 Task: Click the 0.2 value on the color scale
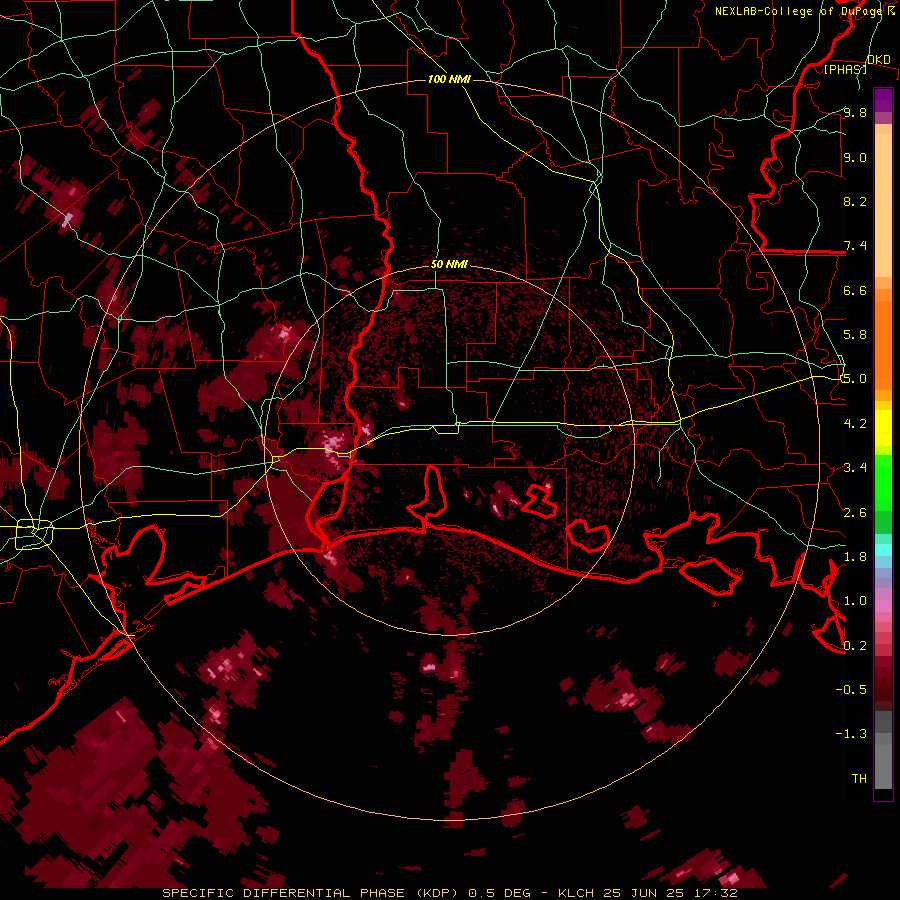pyautogui.click(x=855, y=645)
